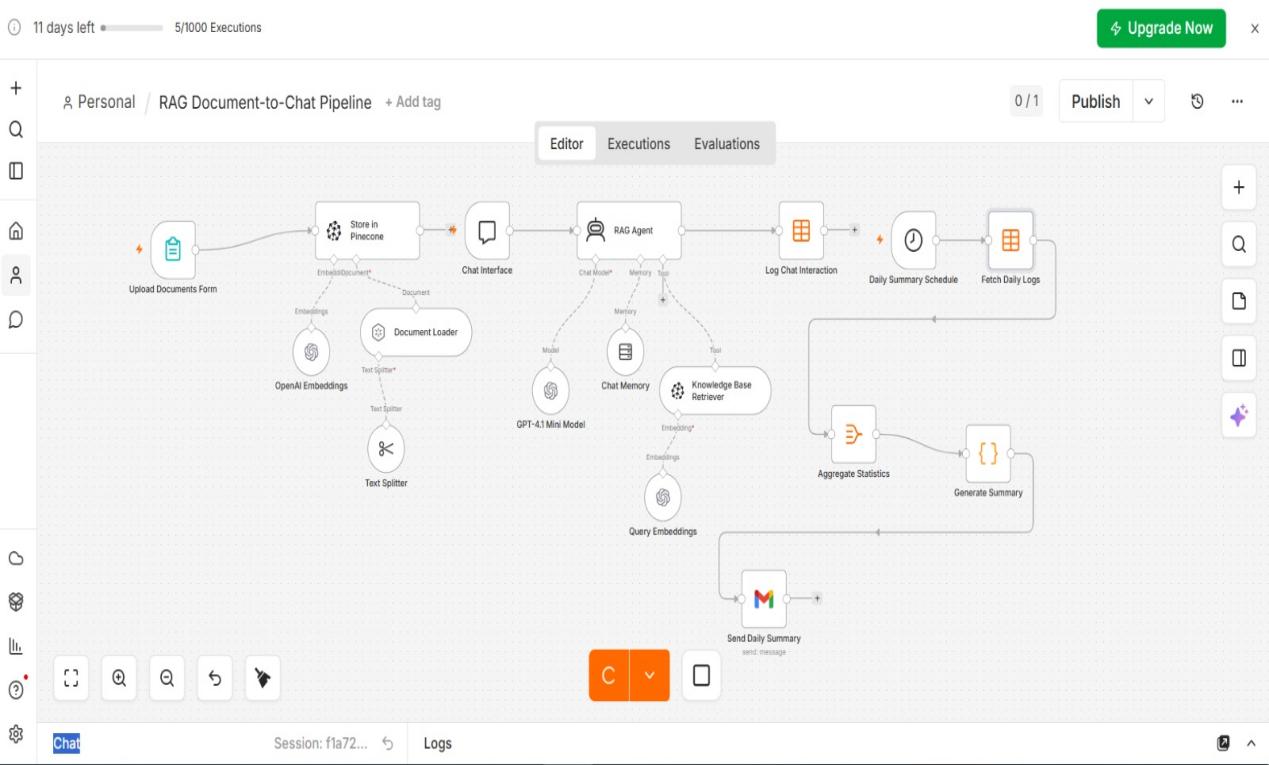Image resolution: width=1269 pixels, height=765 pixels.
Task: Open the Chat Memory node
Action: click(625, 352)
